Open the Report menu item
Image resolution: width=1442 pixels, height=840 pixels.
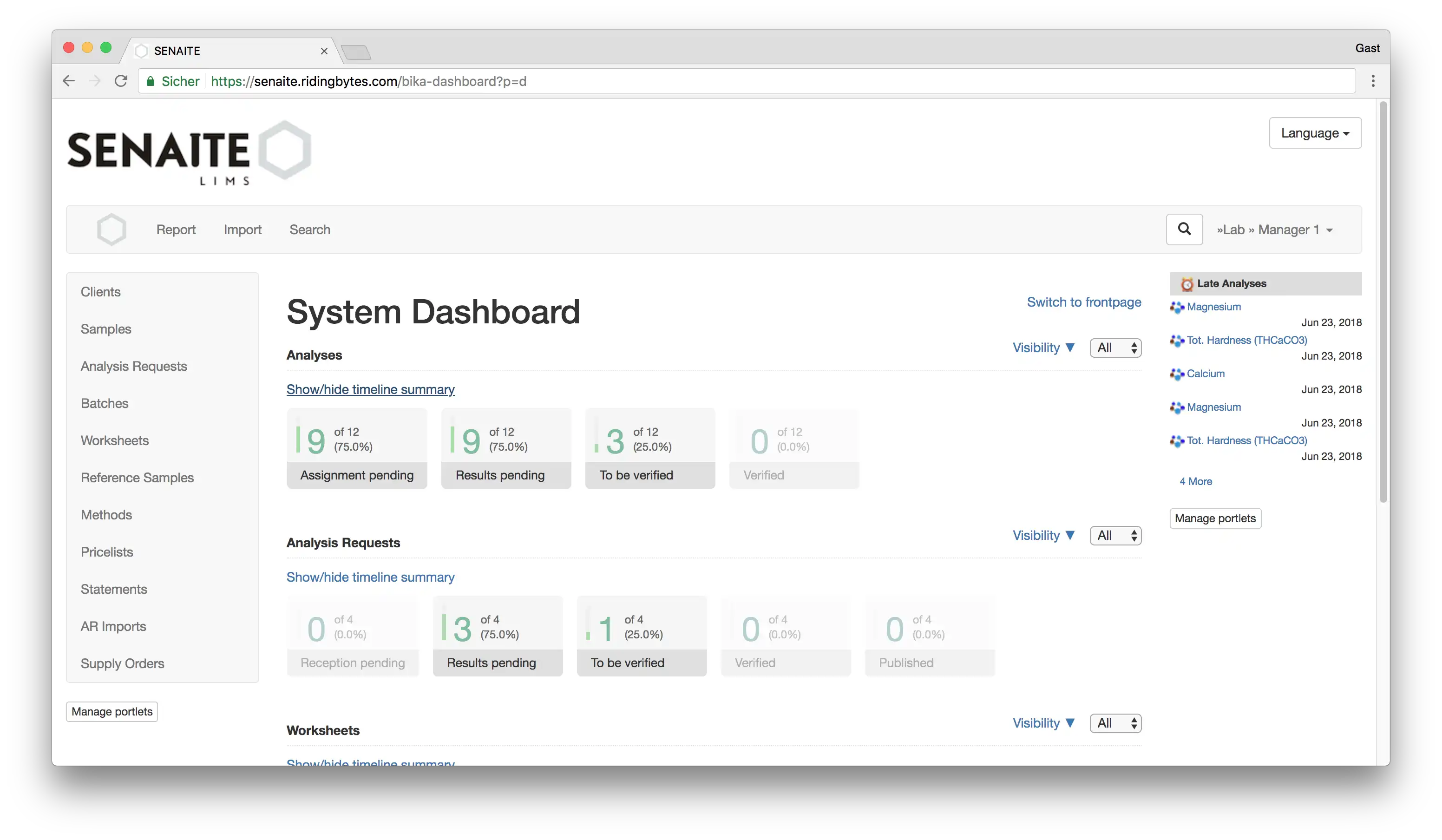176,229
